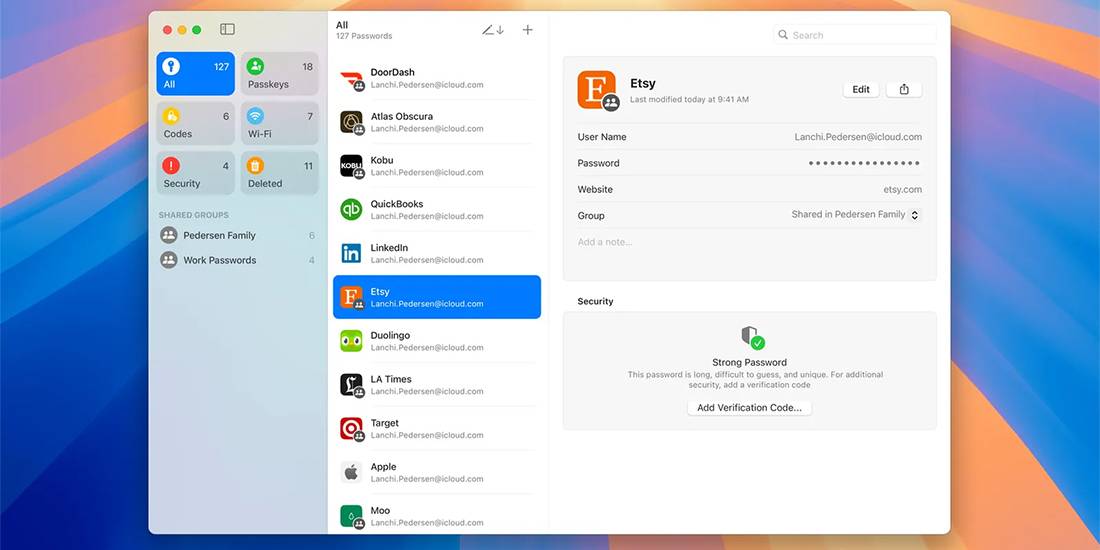This screenshot has height=550, width=1100.
Task: Click the orange Deleted trash icon
Action: click(x=255, y=166)
